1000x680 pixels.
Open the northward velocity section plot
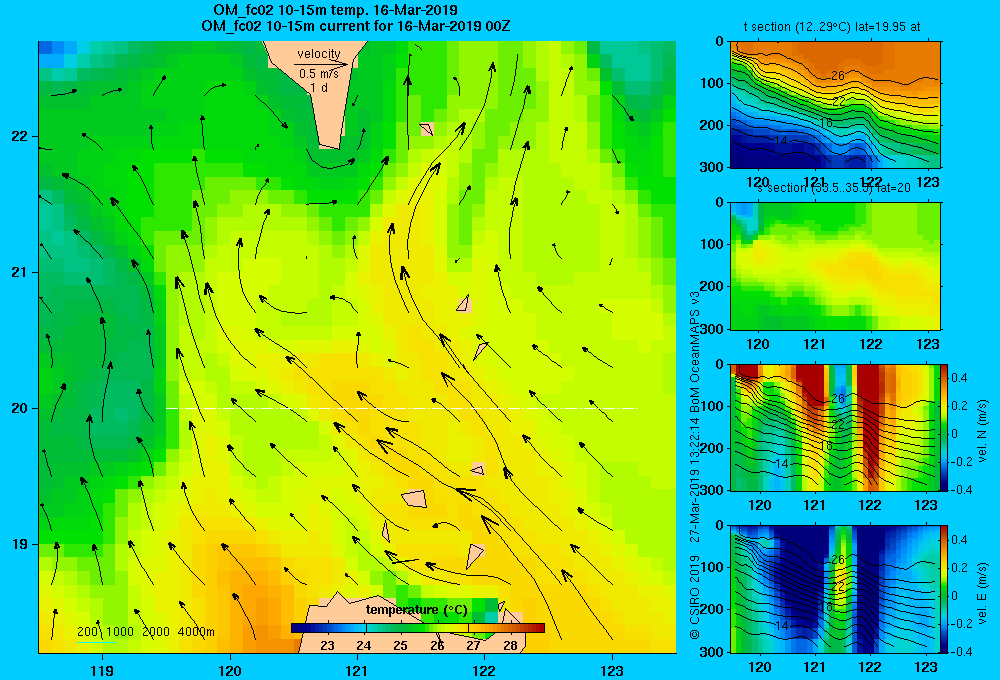point(835,427)
